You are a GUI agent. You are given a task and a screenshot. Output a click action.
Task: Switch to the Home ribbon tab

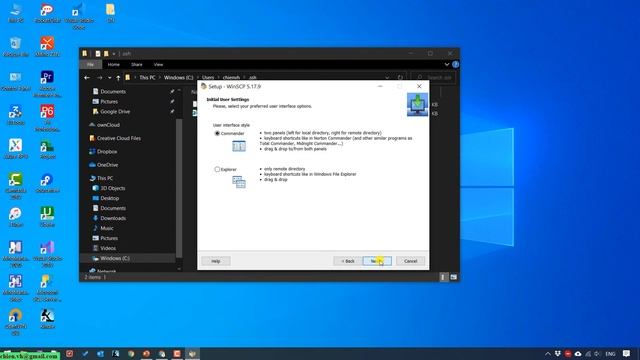[x=113, y=64]
